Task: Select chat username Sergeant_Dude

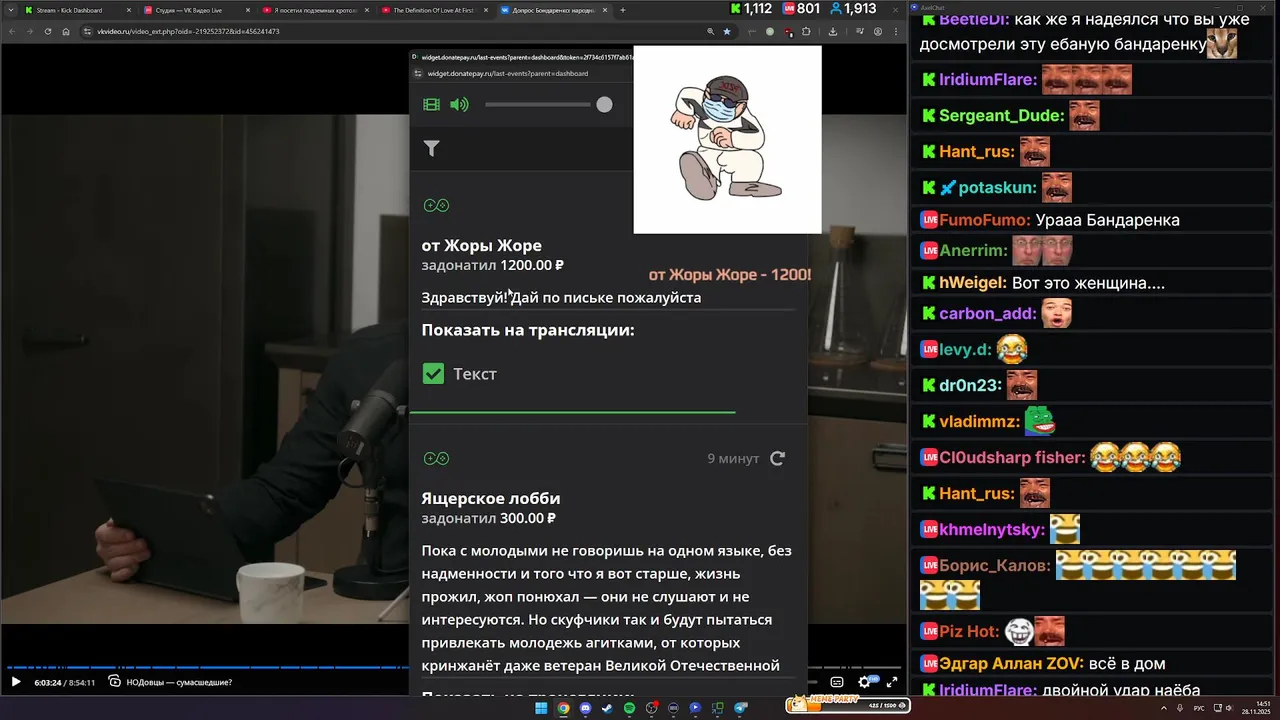Action: coord(1001,115)
